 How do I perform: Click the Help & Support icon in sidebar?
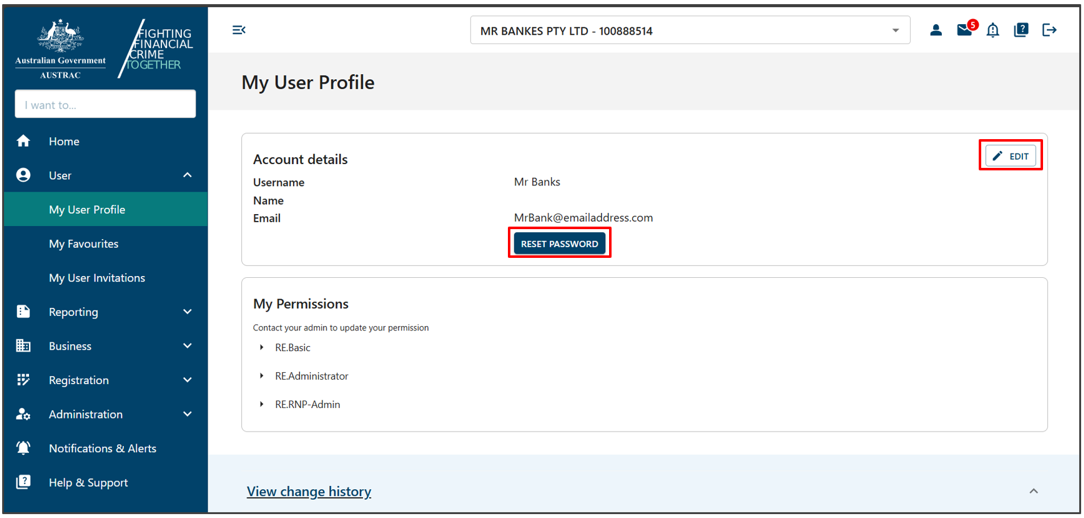(24, 483)
